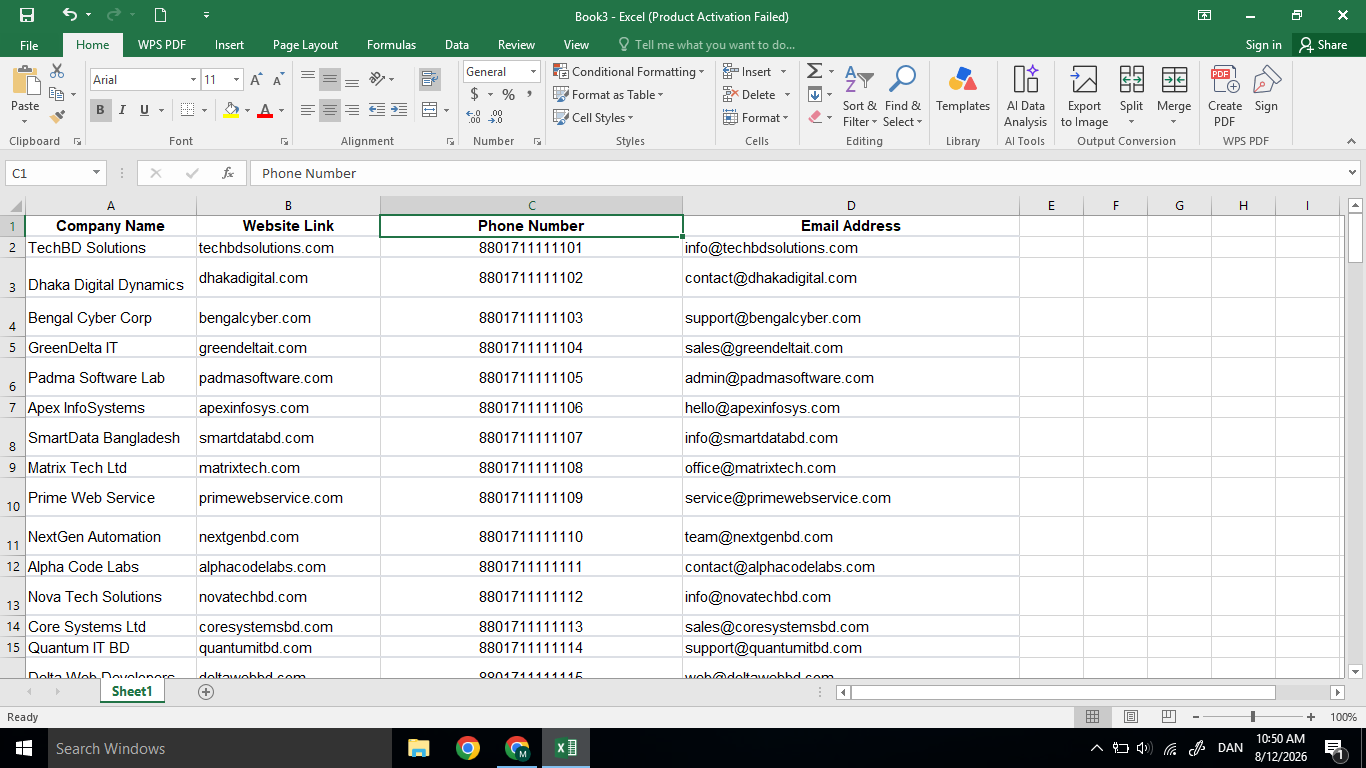Apply Percent Style format
The image size is (1366, 768).
point(508,94)
